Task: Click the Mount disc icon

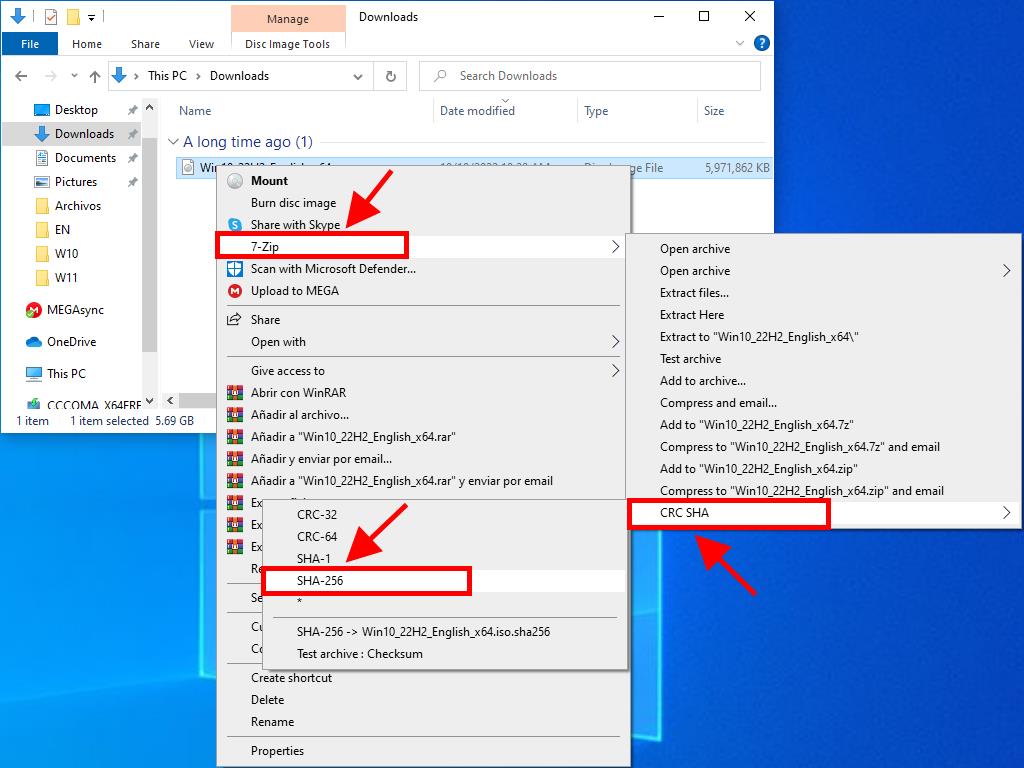Action: click(235, 181)
